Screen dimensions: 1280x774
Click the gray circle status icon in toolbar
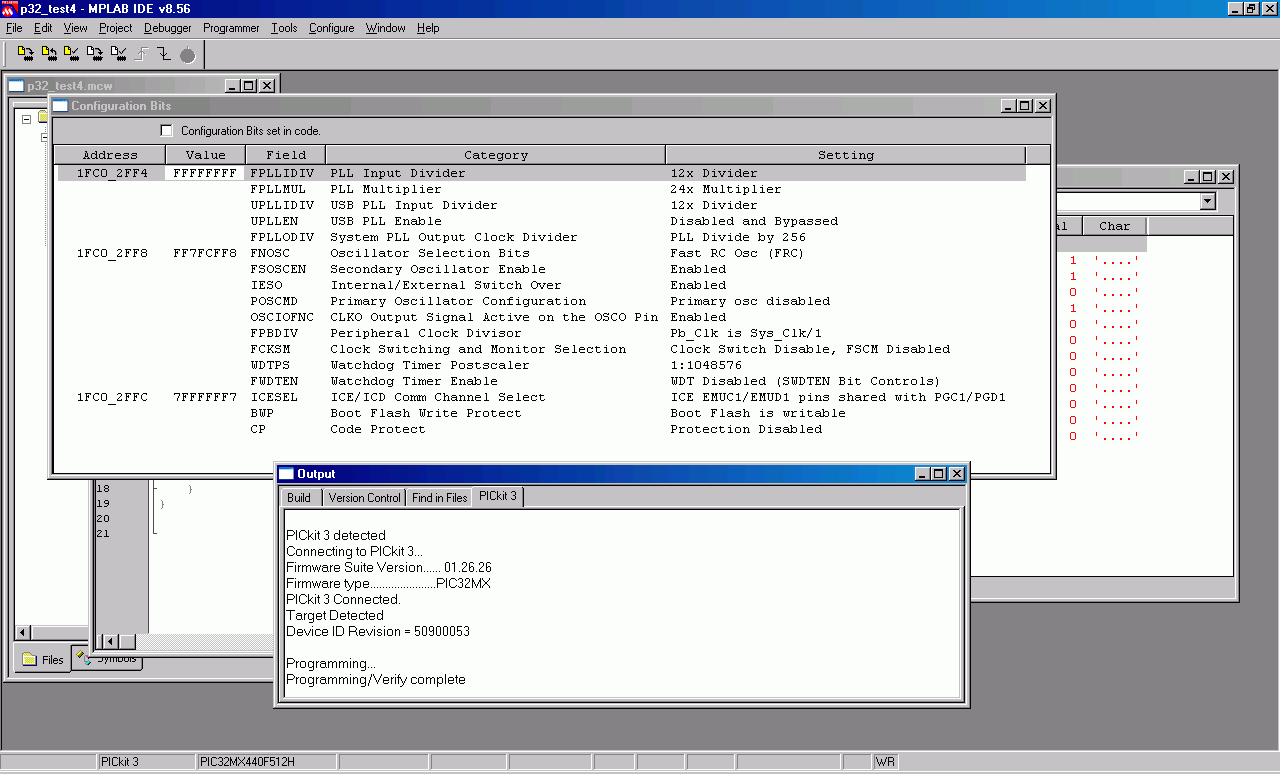[187, 54]
